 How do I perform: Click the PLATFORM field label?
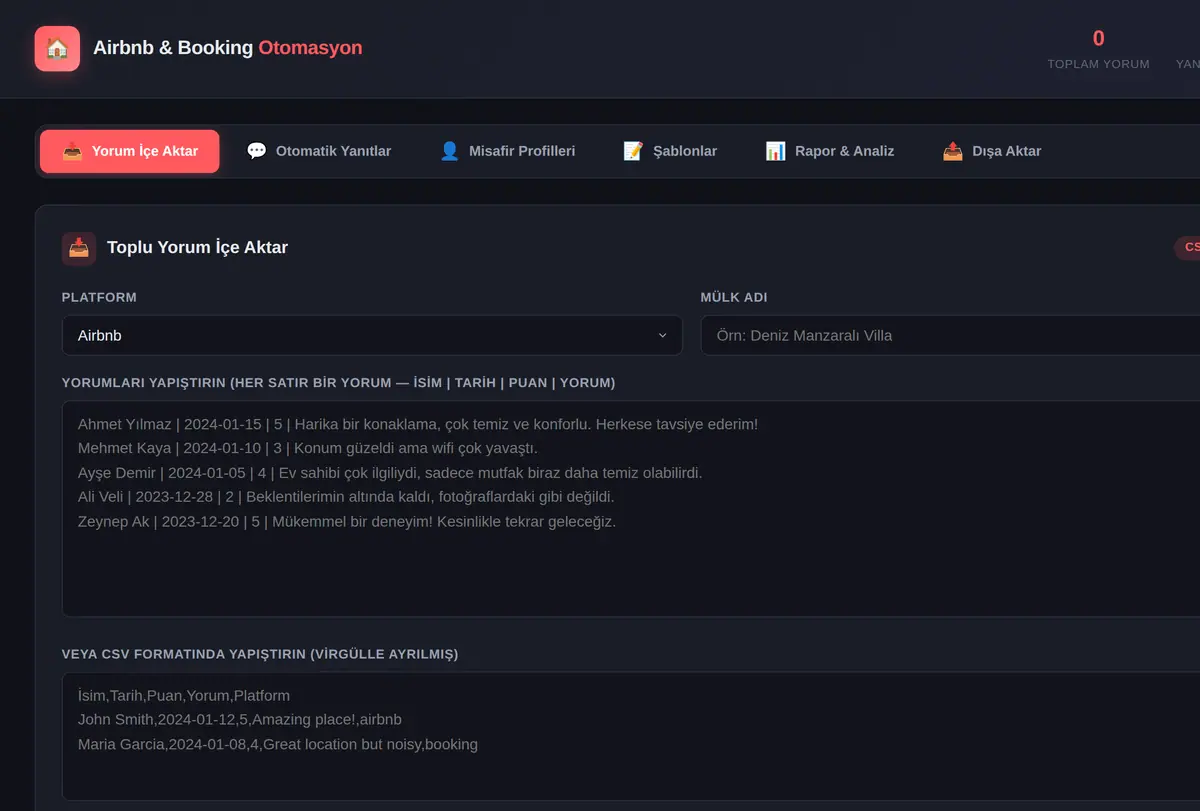pyautogui.click(x=99, y=297)
